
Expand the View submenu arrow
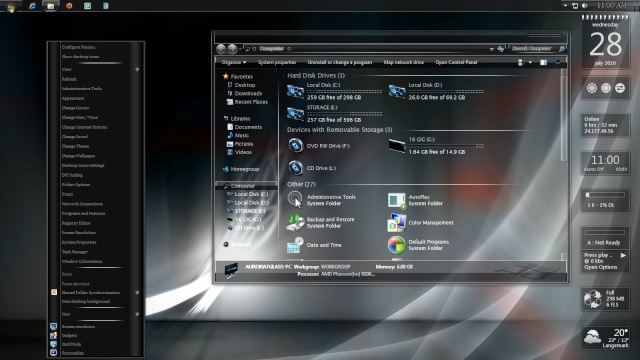point(137,69)
